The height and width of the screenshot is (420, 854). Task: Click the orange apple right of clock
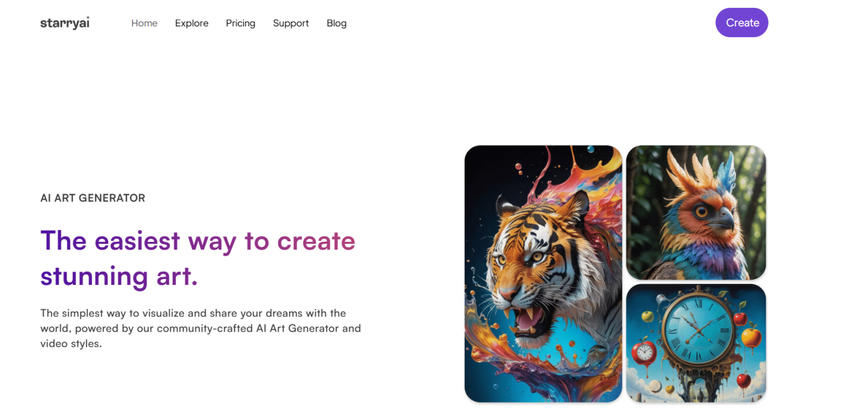click(x=752, y=337)
